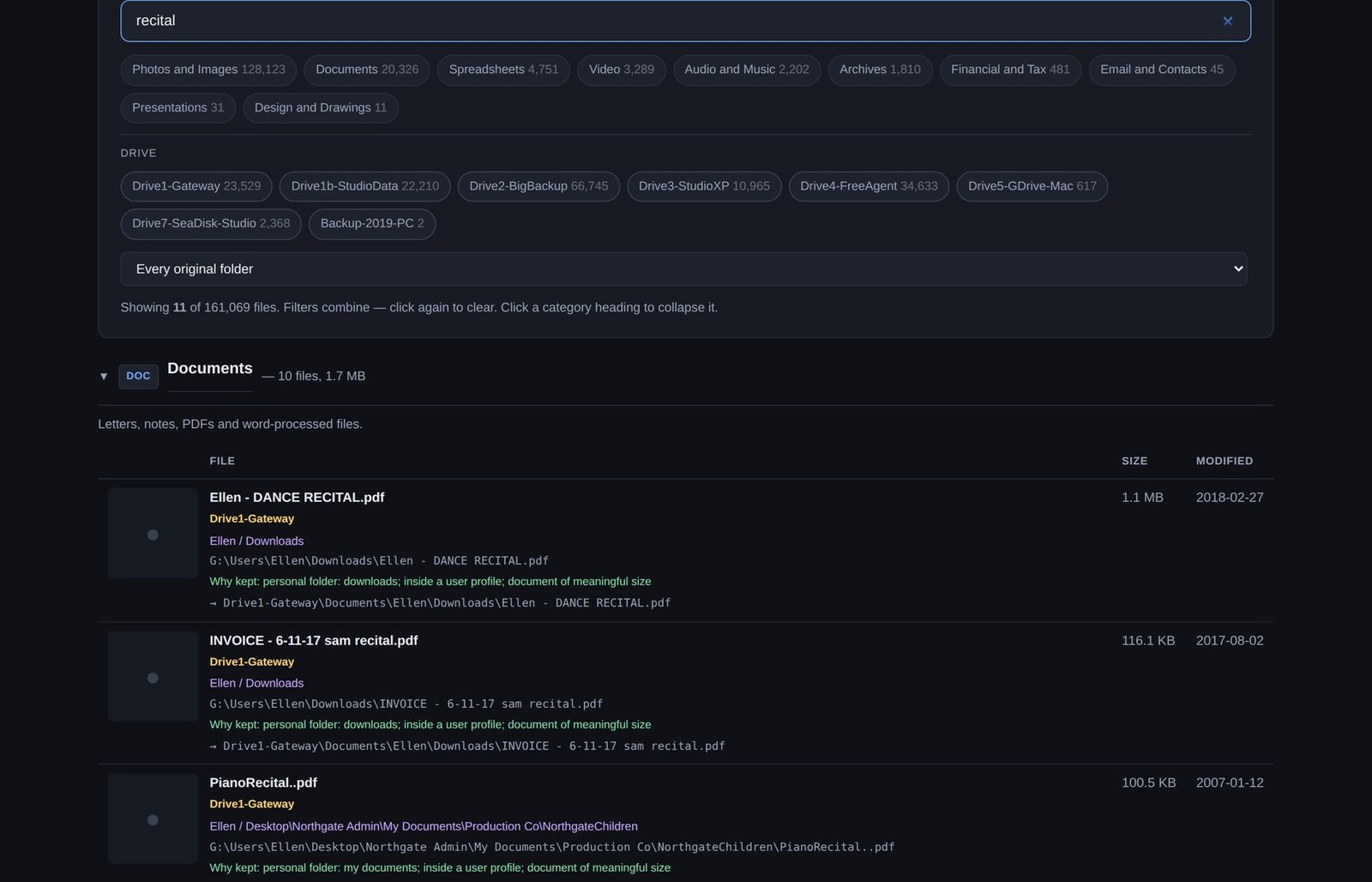Viewport: 1372px width, 882px height.
Task: Filter by Drive1b-StudioData drive
Action: [x=364, y=186]
